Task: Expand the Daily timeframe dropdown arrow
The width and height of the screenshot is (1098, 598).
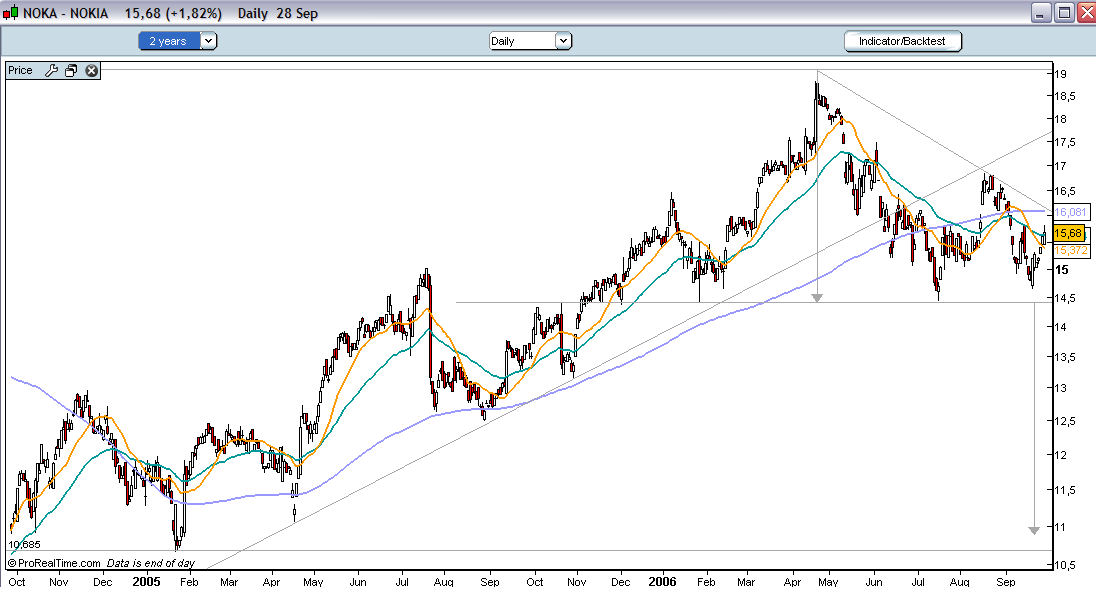Action: tap(563, 41)
